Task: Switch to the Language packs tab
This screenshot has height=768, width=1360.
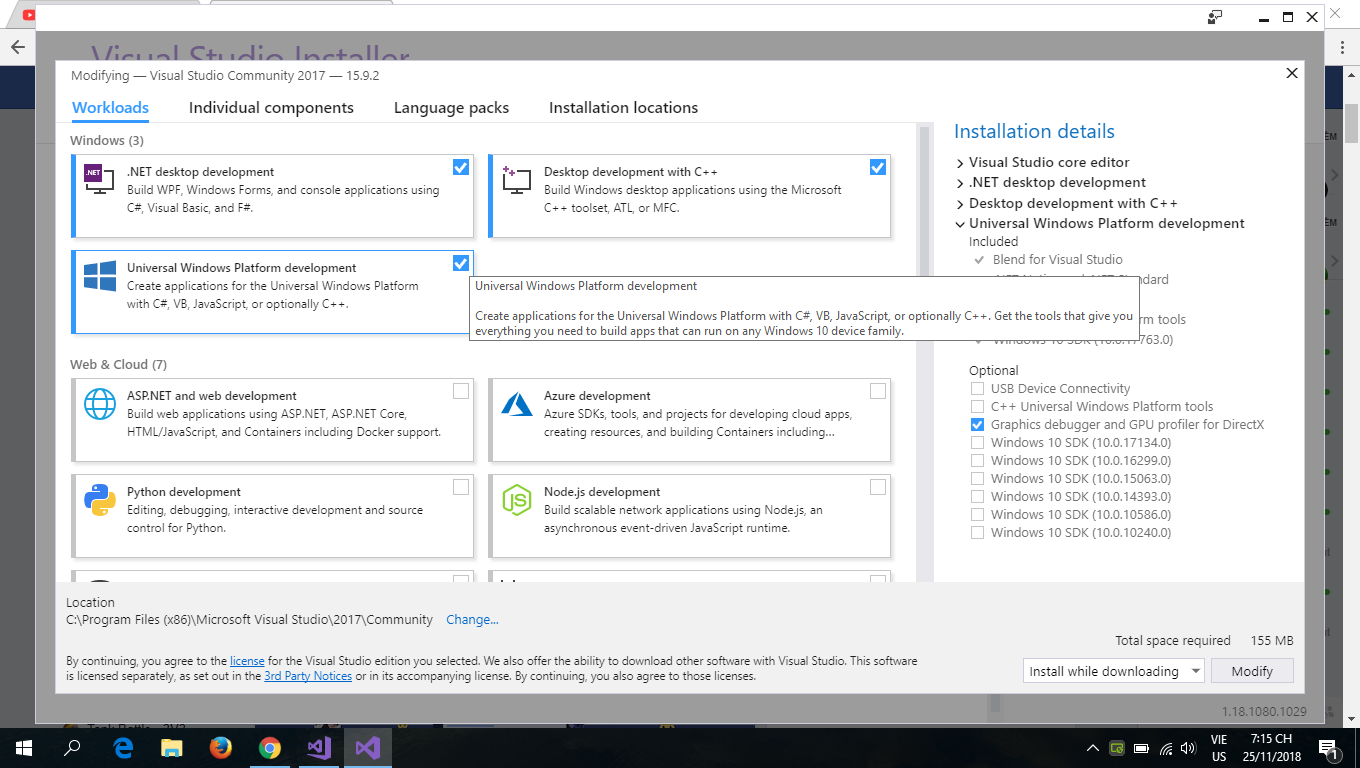Action: click(x=451, y=108)
